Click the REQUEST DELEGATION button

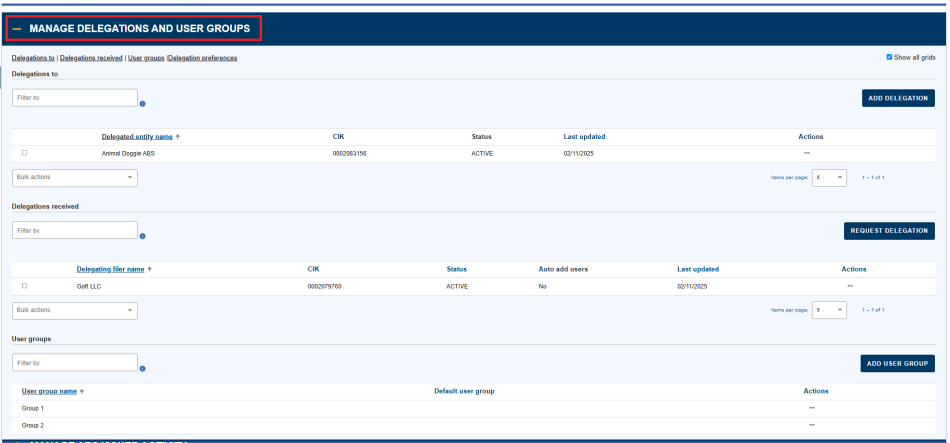point(889,231)
